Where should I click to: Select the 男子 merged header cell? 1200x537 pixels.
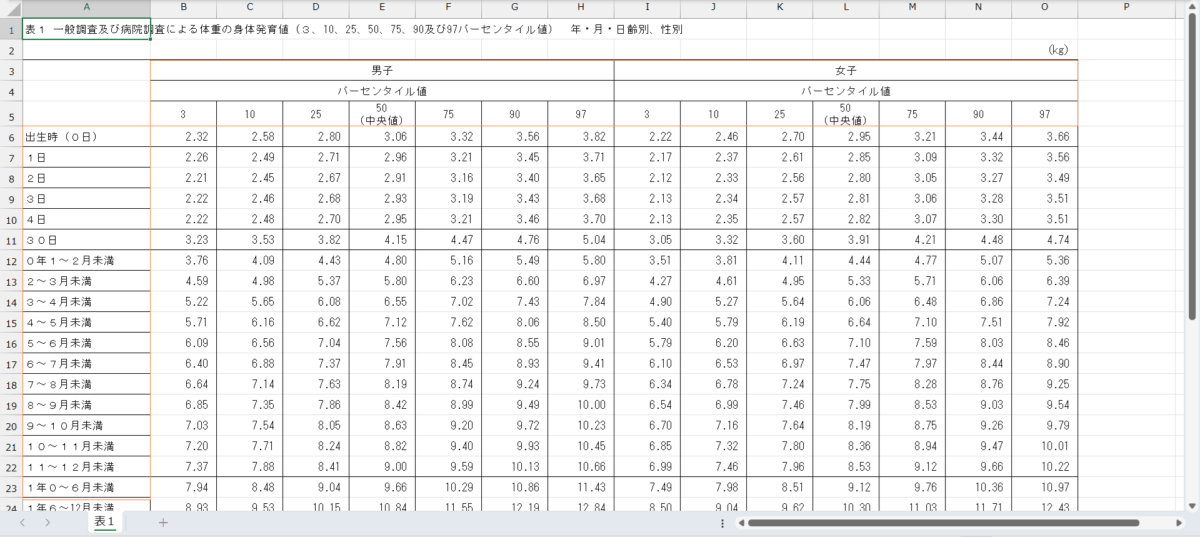(x=382, y=70)
